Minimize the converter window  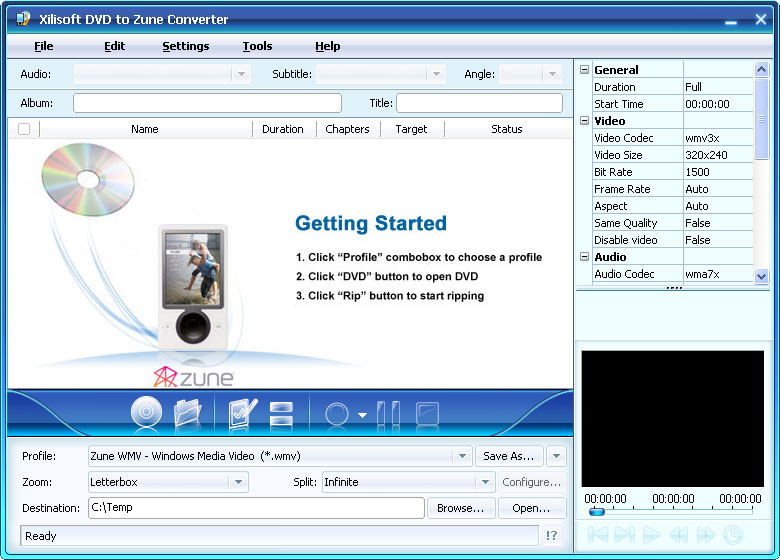731,20
